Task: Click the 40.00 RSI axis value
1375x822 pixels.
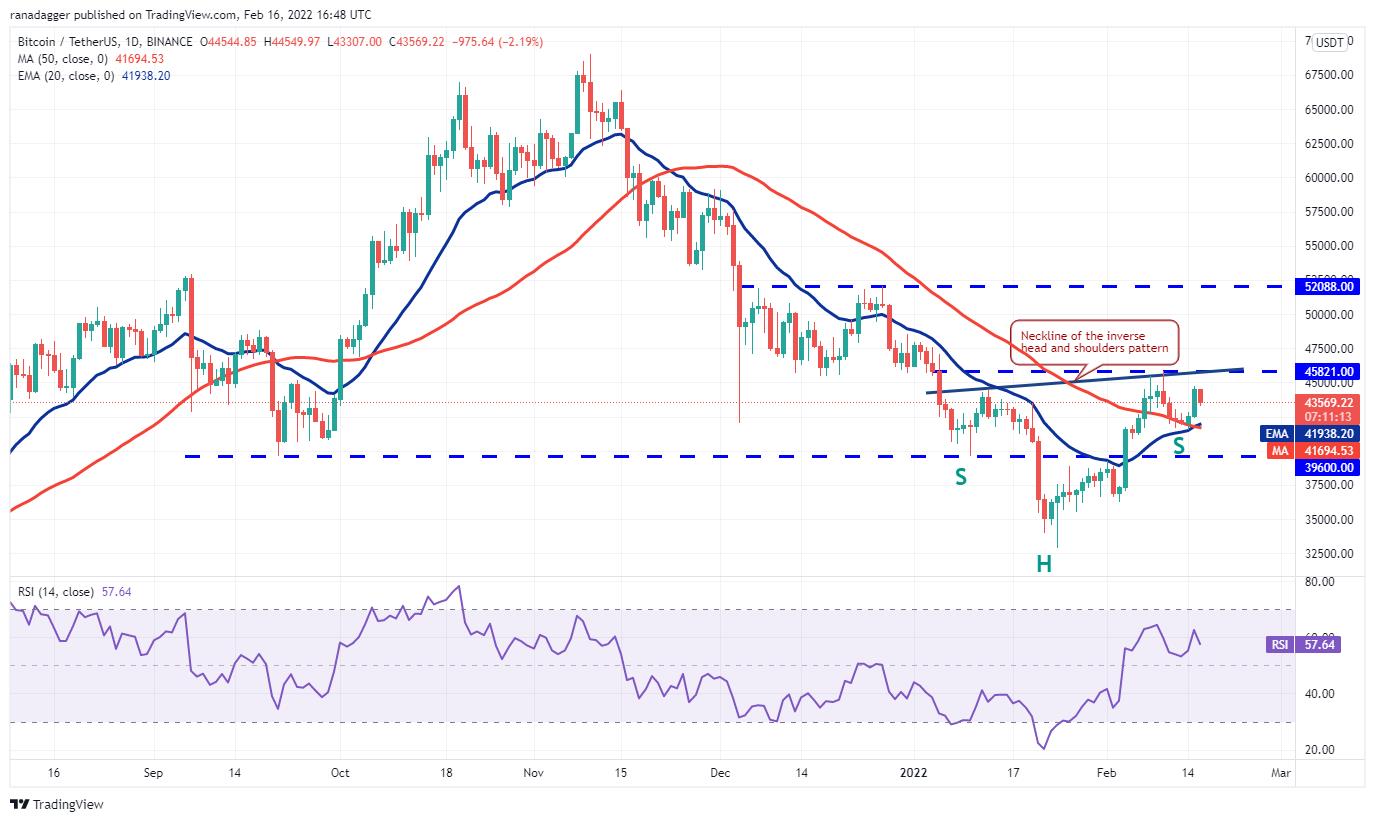Action: [x=1321, y=694]
